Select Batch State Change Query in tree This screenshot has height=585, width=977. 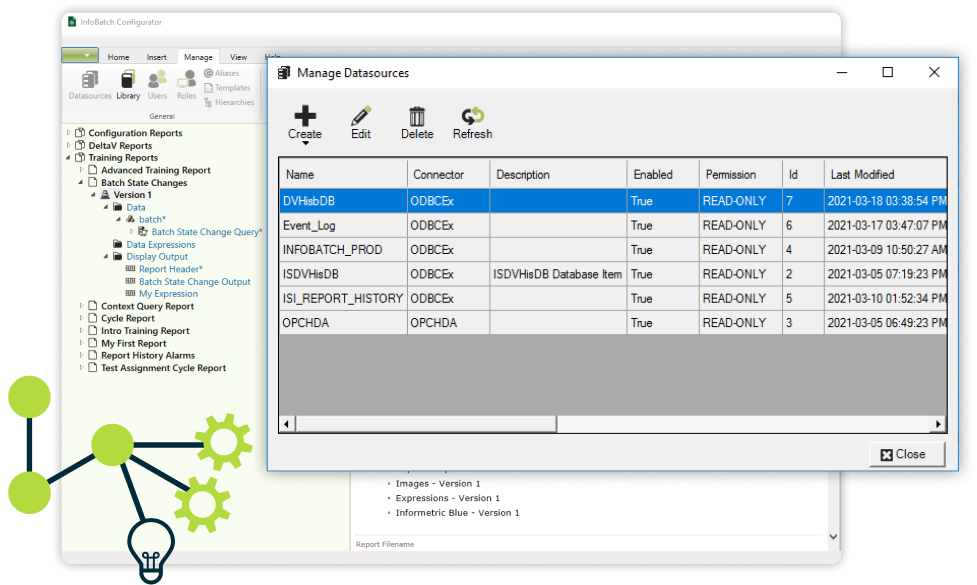[207, 232]
